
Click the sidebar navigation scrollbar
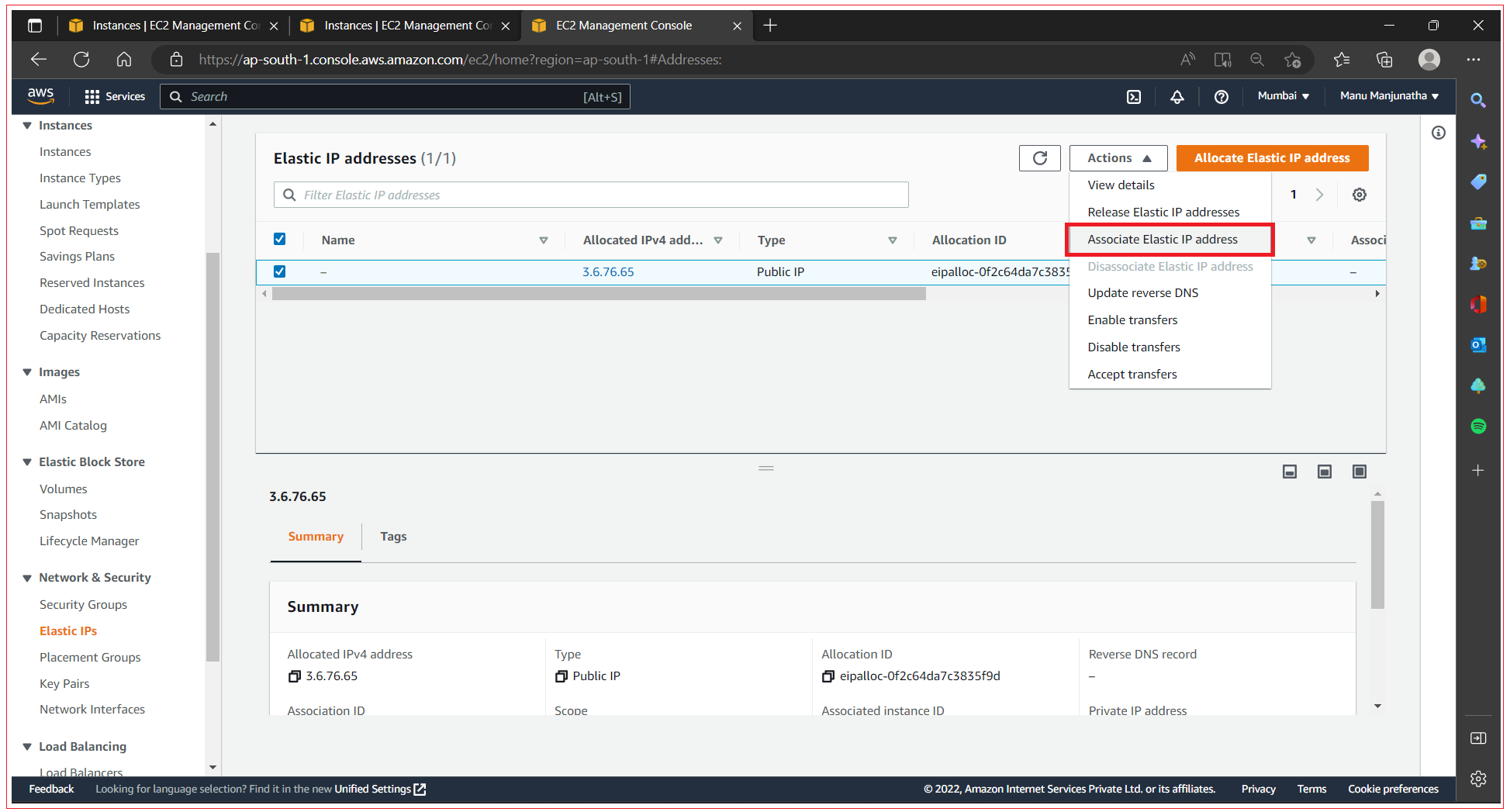pos(213,457)
